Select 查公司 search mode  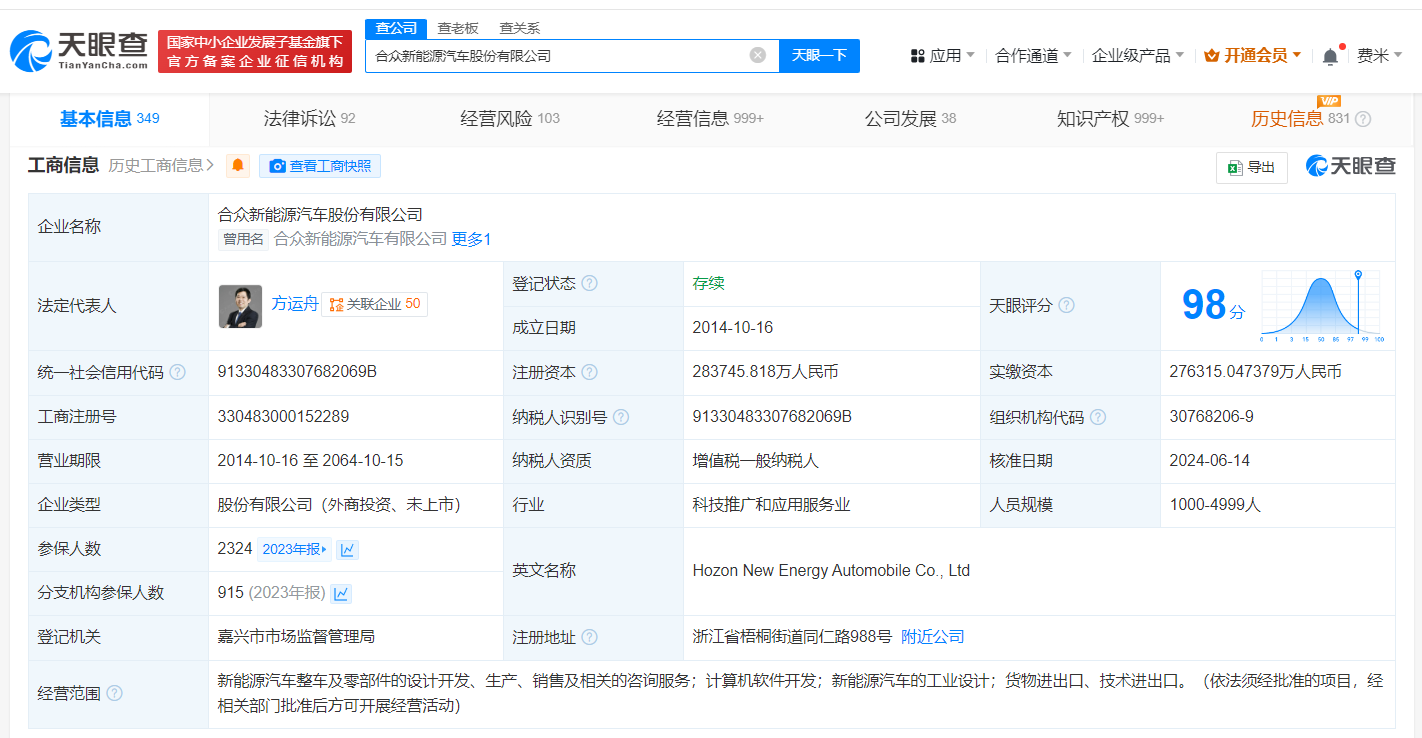396,28
